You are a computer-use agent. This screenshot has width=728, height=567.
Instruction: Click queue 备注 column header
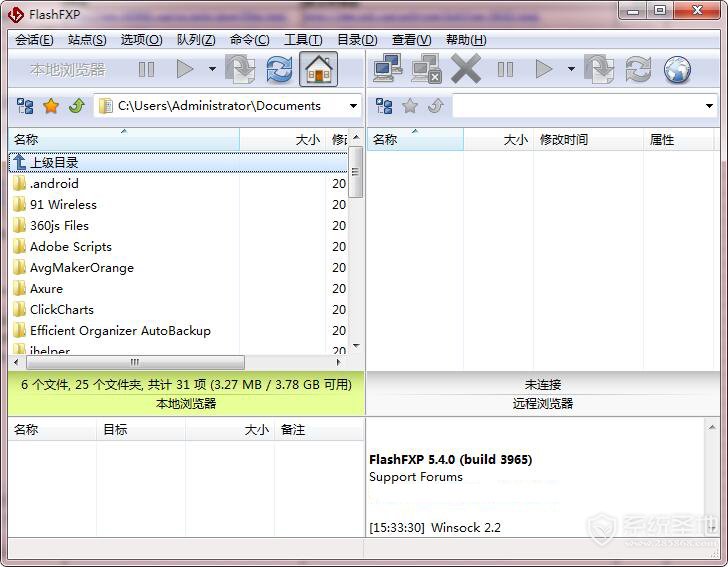[318, 430]
